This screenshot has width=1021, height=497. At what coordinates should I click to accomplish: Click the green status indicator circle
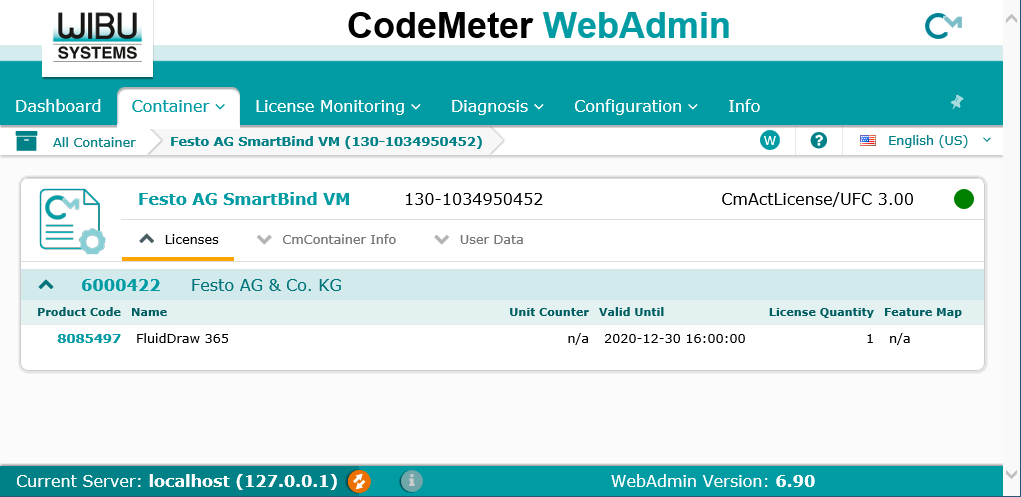point(963,199)
